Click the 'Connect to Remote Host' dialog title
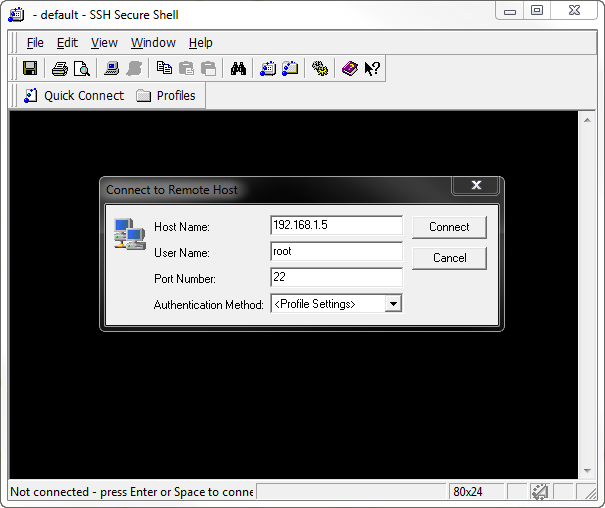605x508 pixels. [172, 190]
